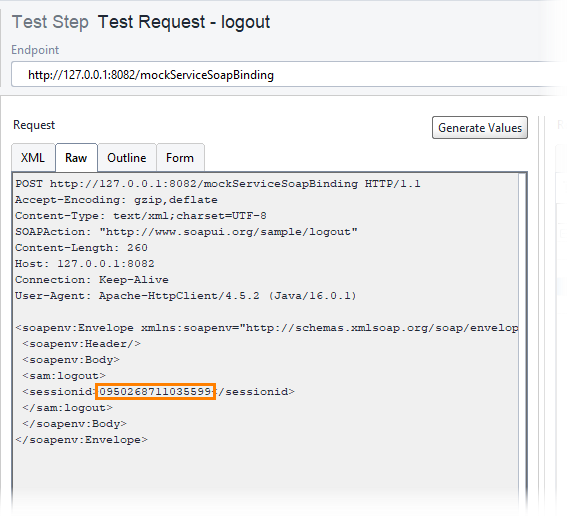Click the closing soapenv:Envelope tag

click(x=82, y=440)
